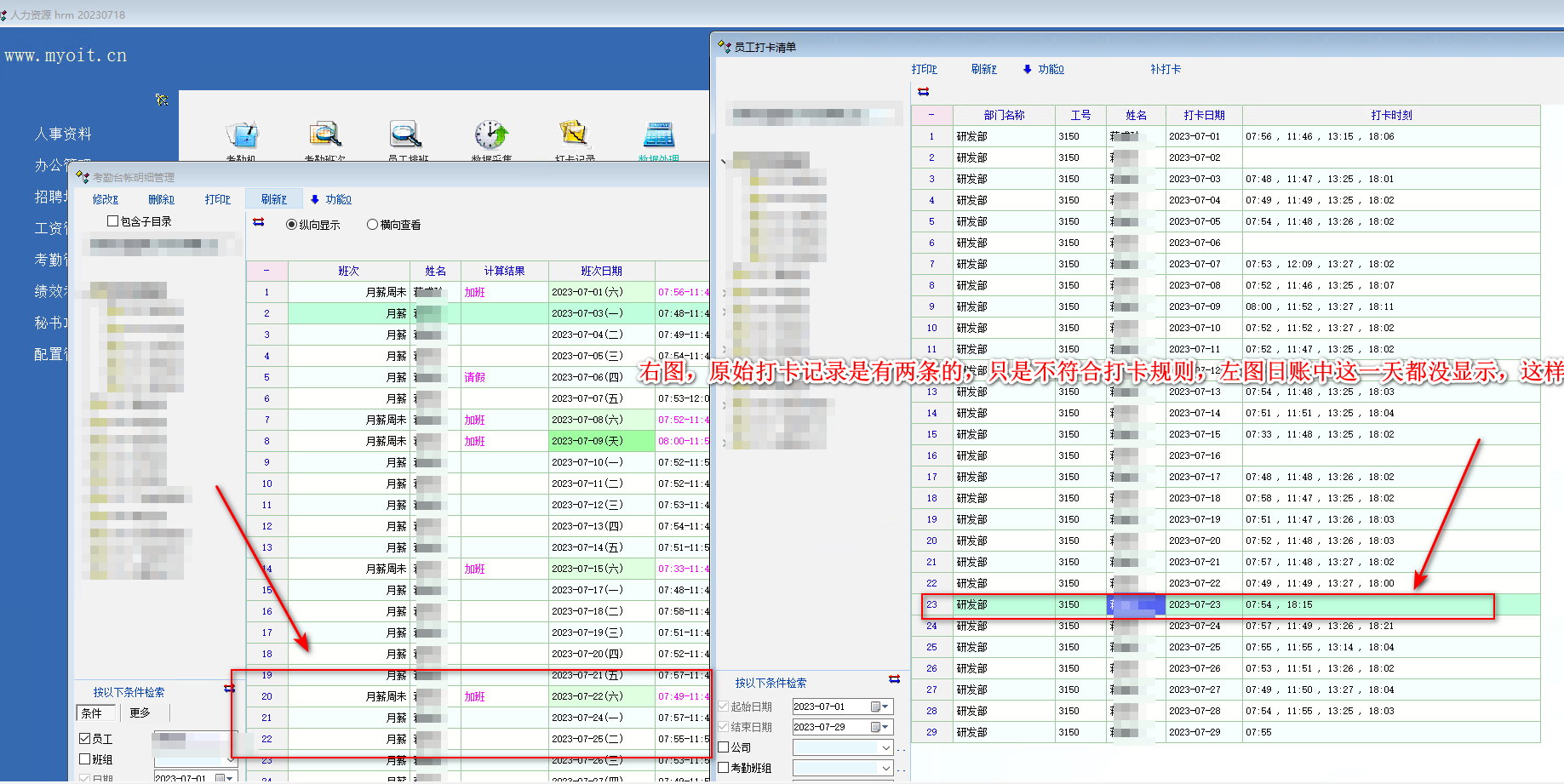Open the 考勤班次 magnifier icon

click(x=324, y=134)
